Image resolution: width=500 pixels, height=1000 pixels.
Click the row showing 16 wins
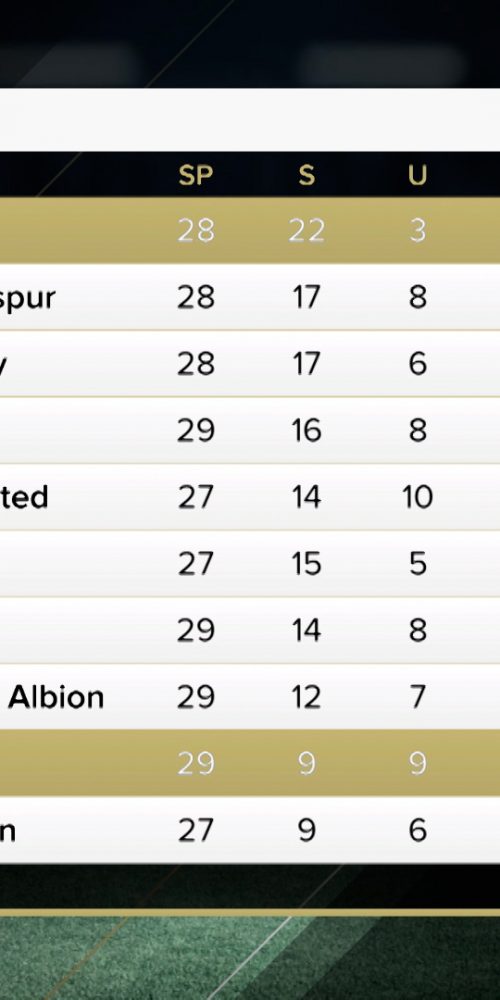250,430
